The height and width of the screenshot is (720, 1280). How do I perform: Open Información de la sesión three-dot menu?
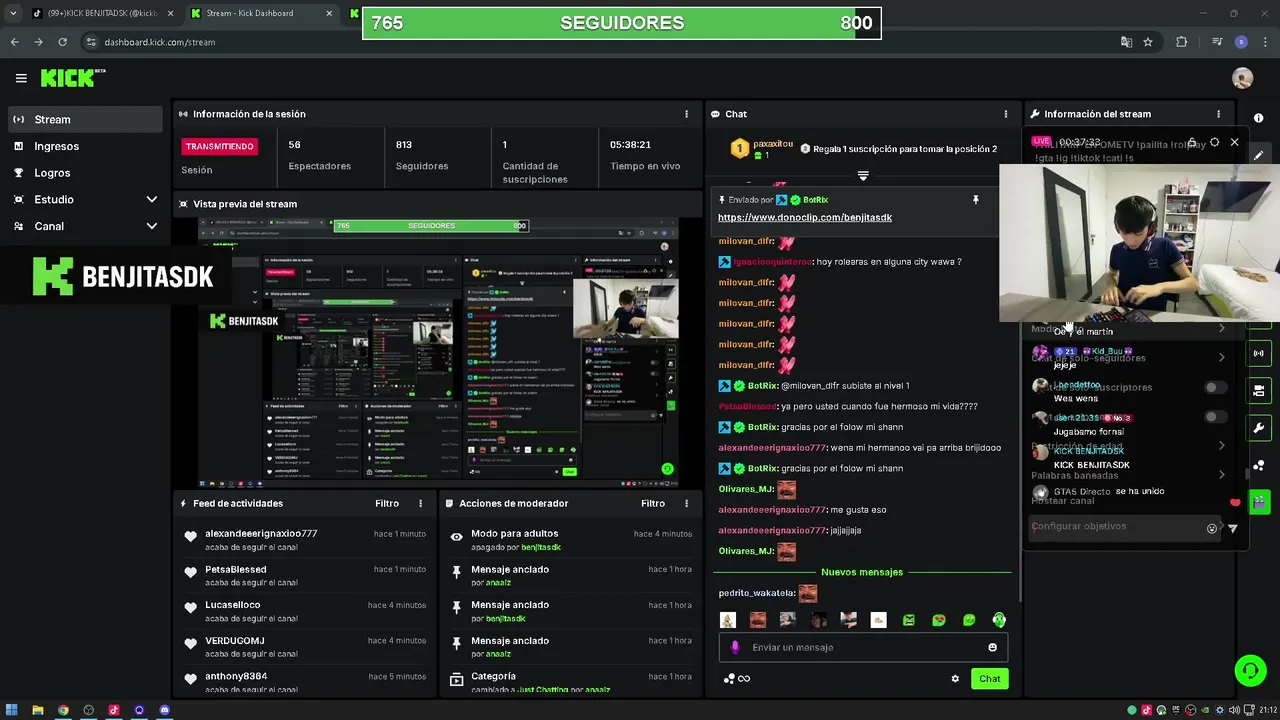pos(686,114)
